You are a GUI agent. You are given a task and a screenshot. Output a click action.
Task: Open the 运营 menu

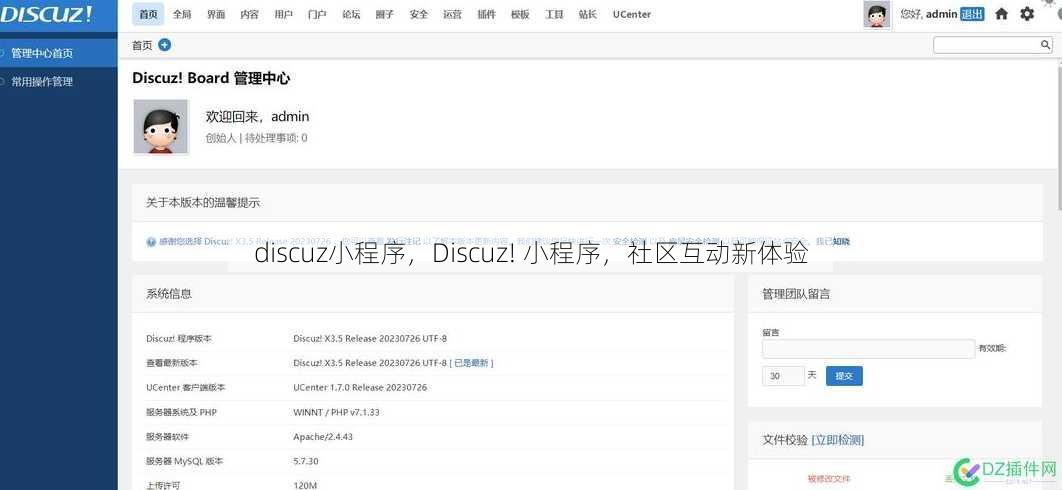452,14
